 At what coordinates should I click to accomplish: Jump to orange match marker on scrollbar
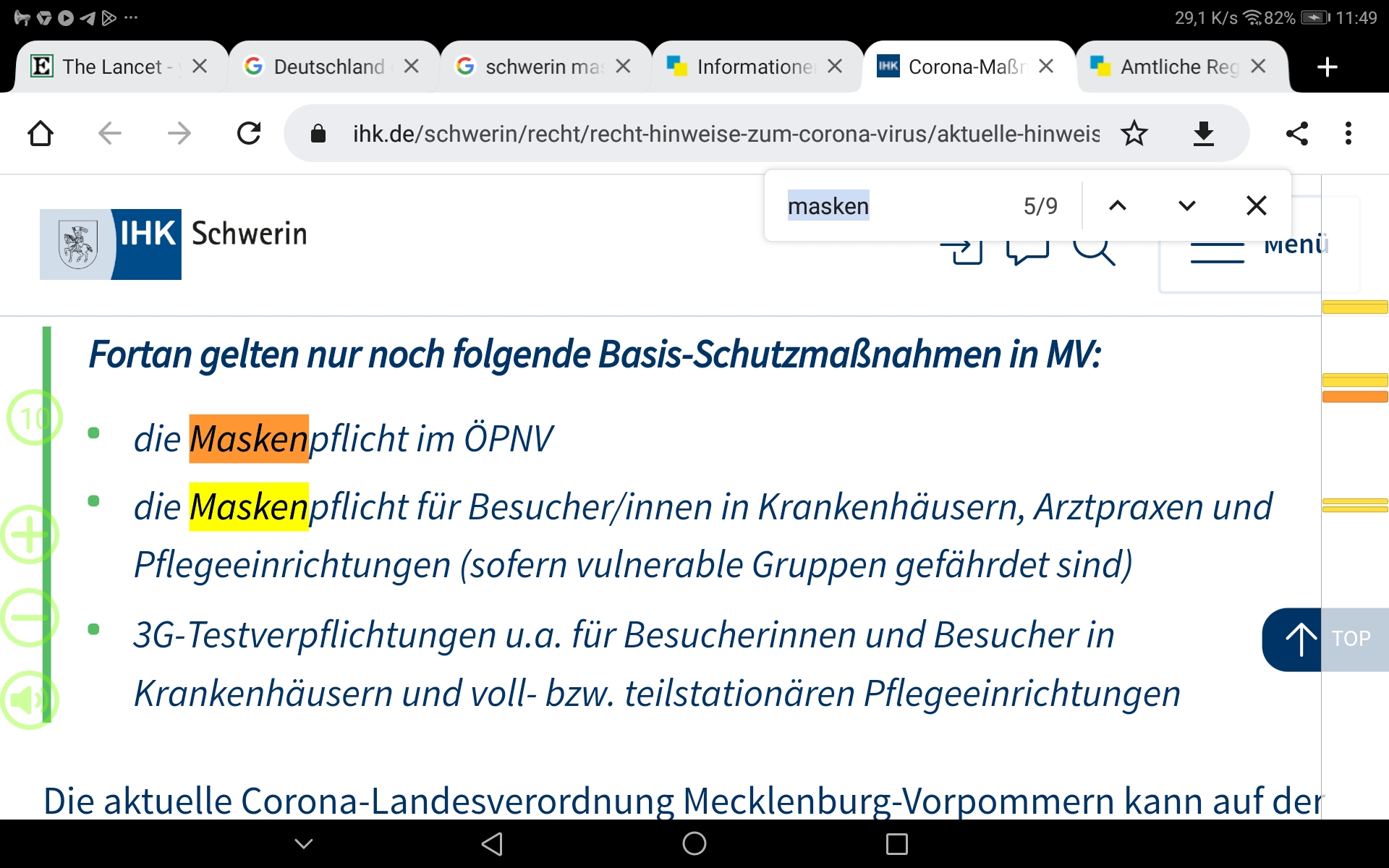click(x=1354, y=396)
